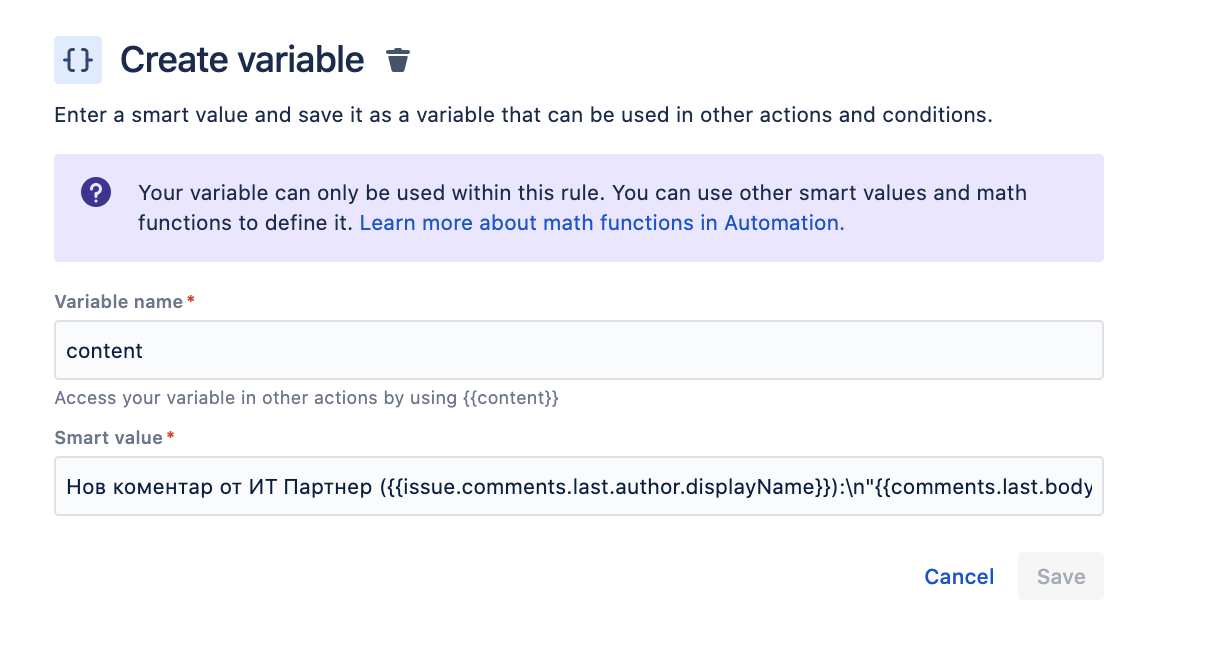Click the purple question mark help icon
This screenshot has width=1216, height=668.
[96, 192]
